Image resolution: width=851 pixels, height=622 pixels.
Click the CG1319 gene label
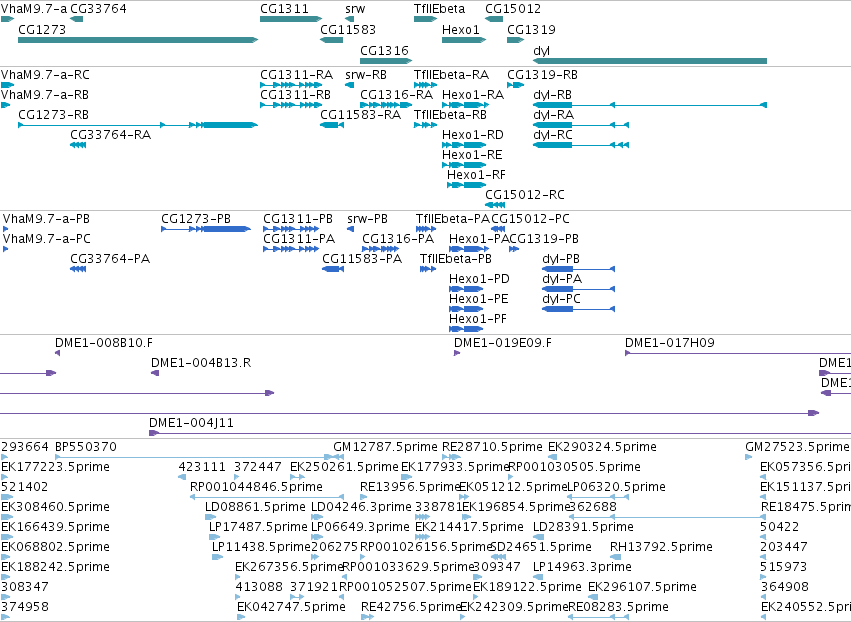tap(531, 30)
